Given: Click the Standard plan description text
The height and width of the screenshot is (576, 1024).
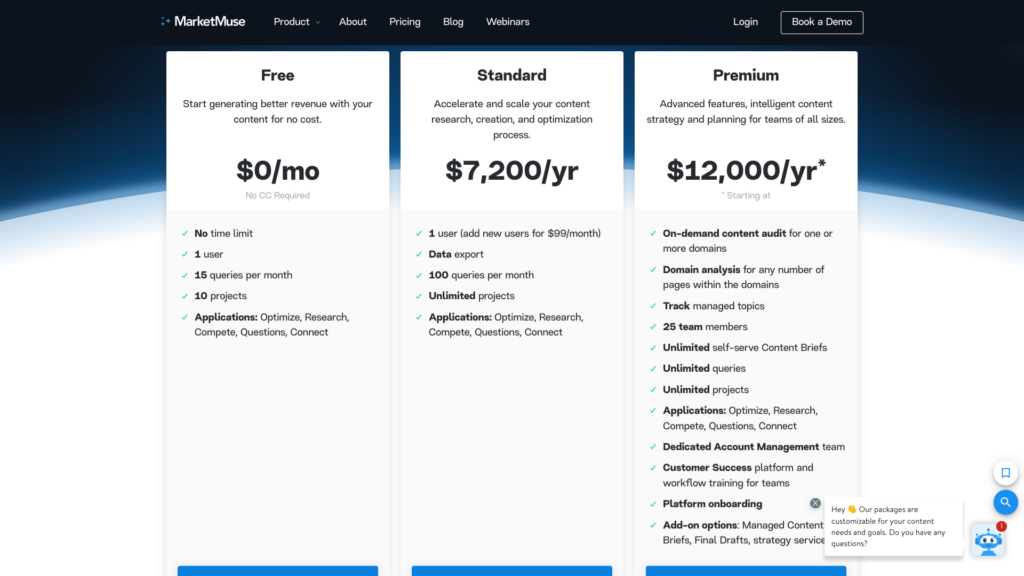Looking at the screenshot, I should tap(511, 120).
